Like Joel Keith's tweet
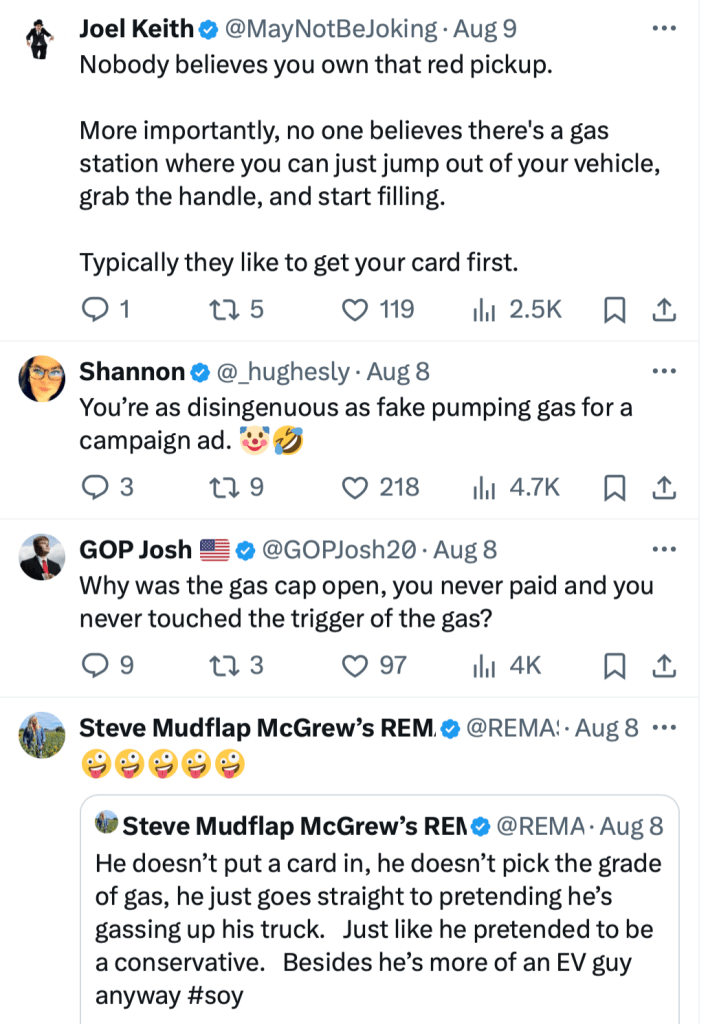 pyautogui.click(x=356, y=310)
